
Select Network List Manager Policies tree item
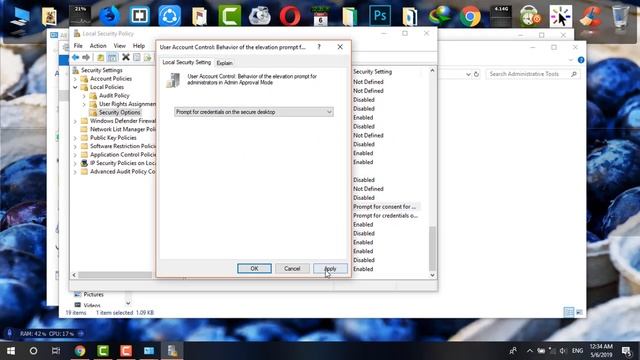[123, 129]
